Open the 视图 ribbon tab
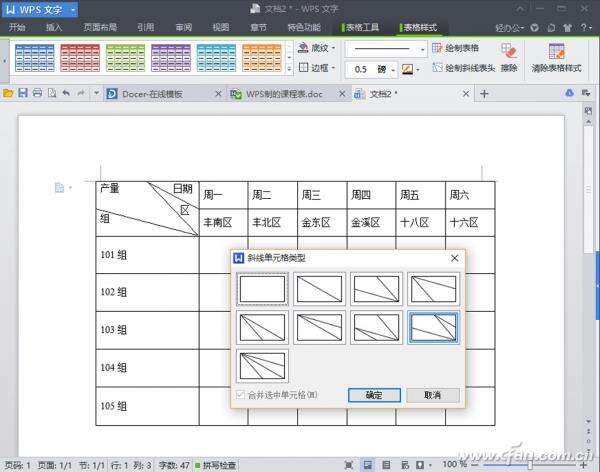Viewport: 600px width, 472px height. [221, 27]
